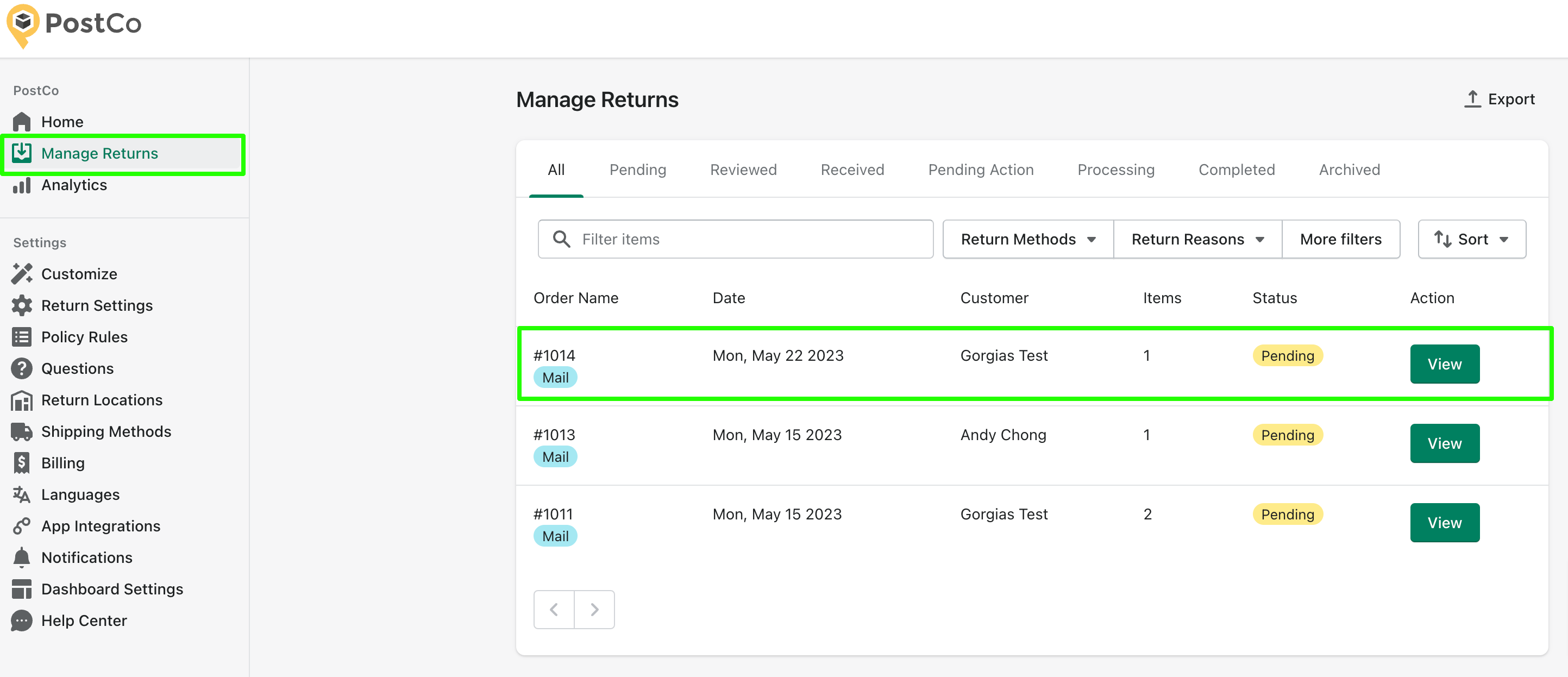The height and width of the screenshot is (677, 1568).
Task: Open the Analytics bar chart icon
Action: click(x=21, y=185)
